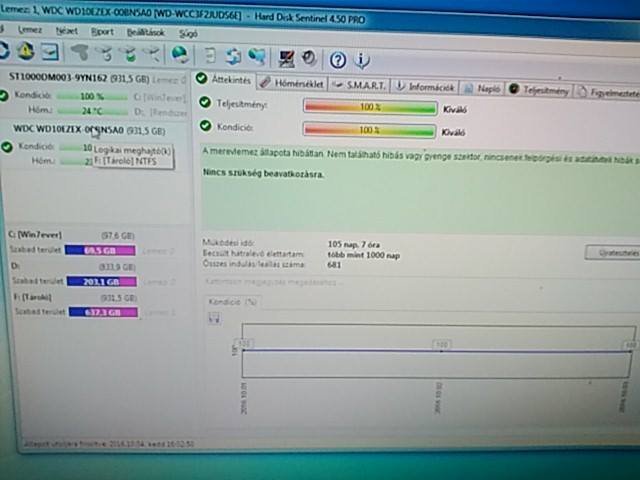Click the status bar last update text
This screenshot has height=480, width=640.
(109, 443)
